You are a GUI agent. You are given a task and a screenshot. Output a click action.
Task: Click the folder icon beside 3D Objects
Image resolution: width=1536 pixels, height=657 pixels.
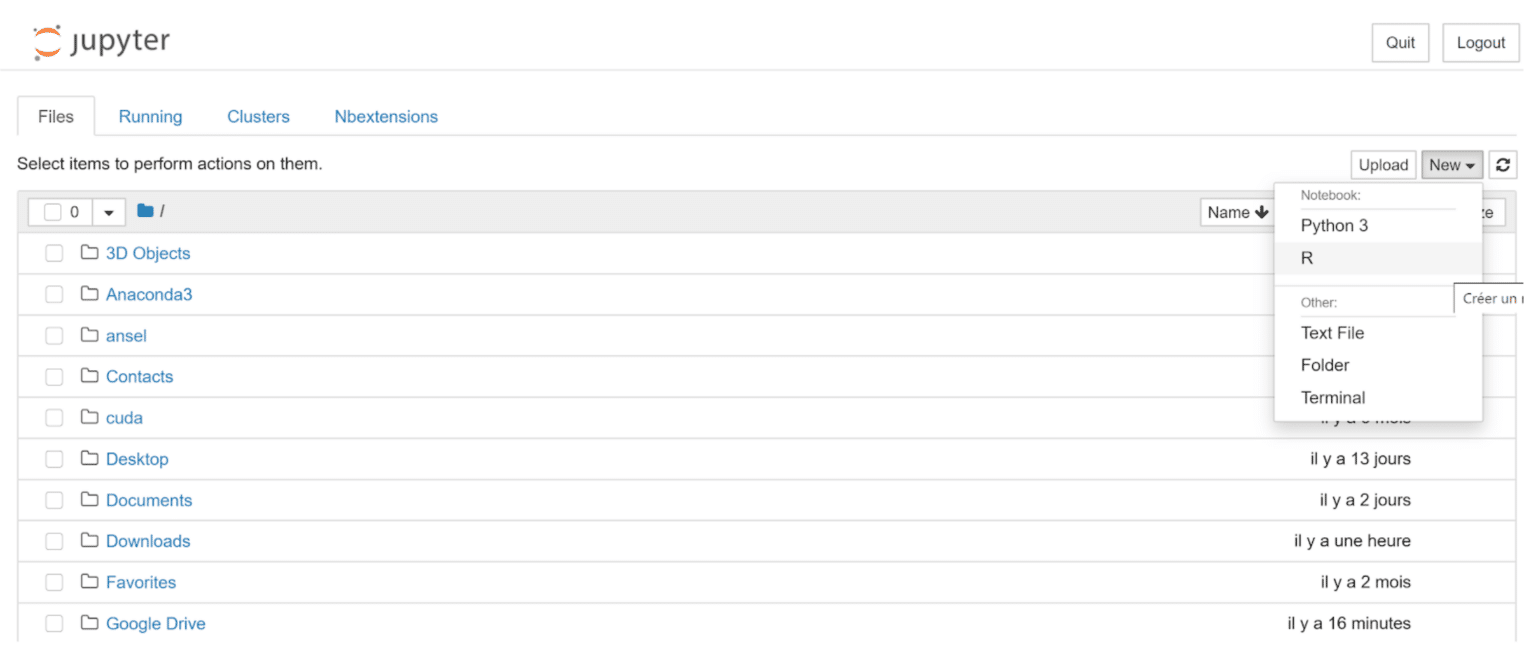(90, 253)
